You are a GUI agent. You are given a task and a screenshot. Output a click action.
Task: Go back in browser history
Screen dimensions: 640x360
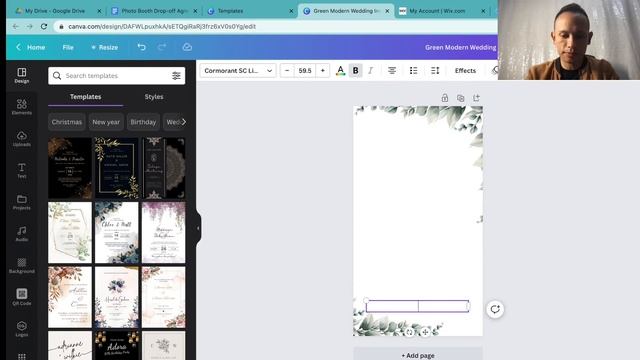click(x=16, y=26)
